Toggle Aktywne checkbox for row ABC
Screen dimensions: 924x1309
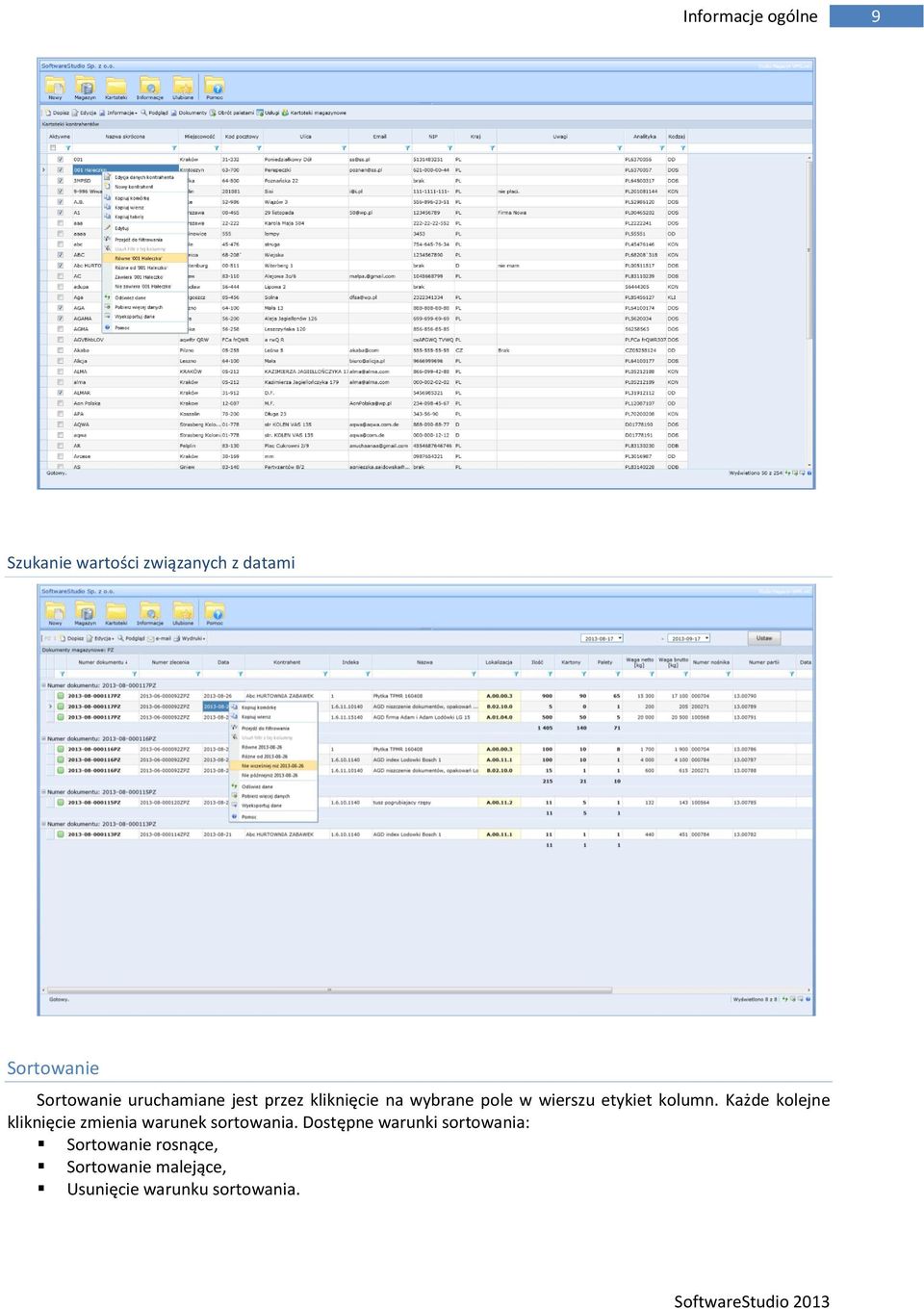coord(60,255)
